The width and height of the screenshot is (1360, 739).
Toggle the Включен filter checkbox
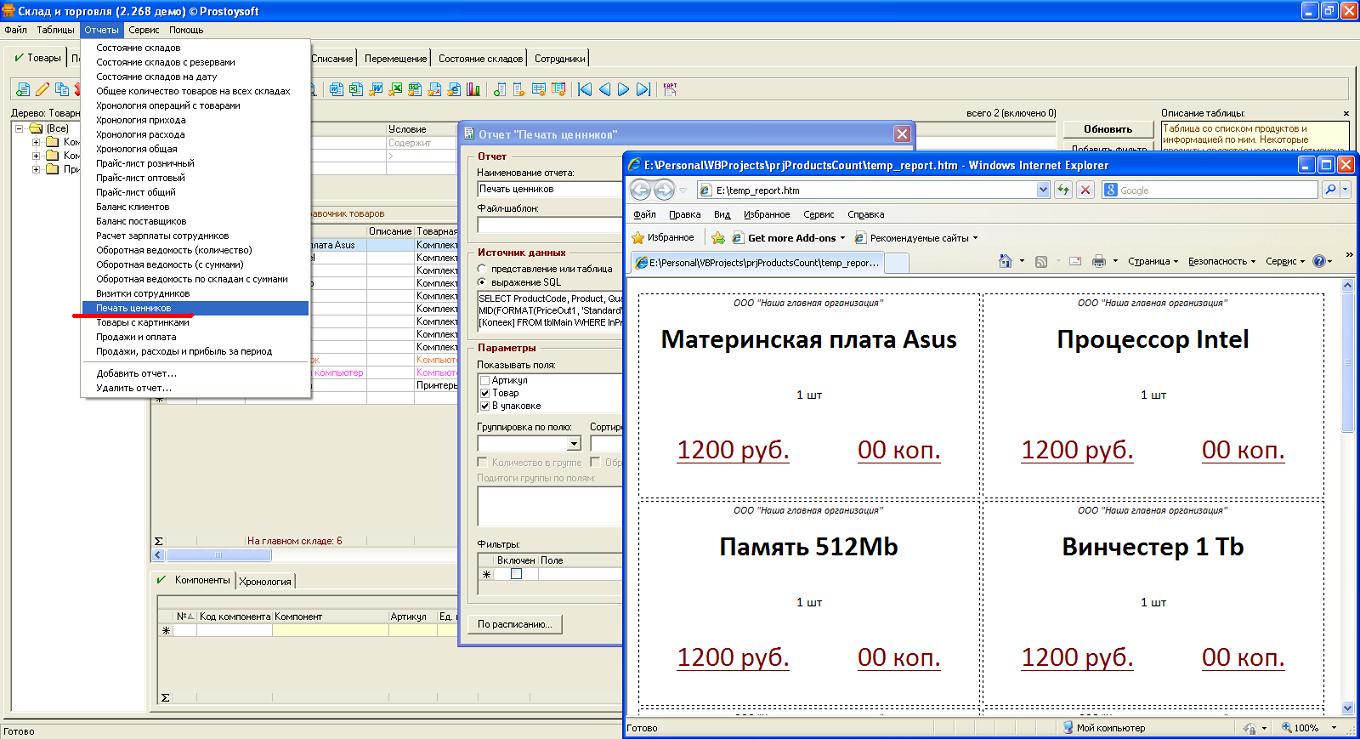516,574
